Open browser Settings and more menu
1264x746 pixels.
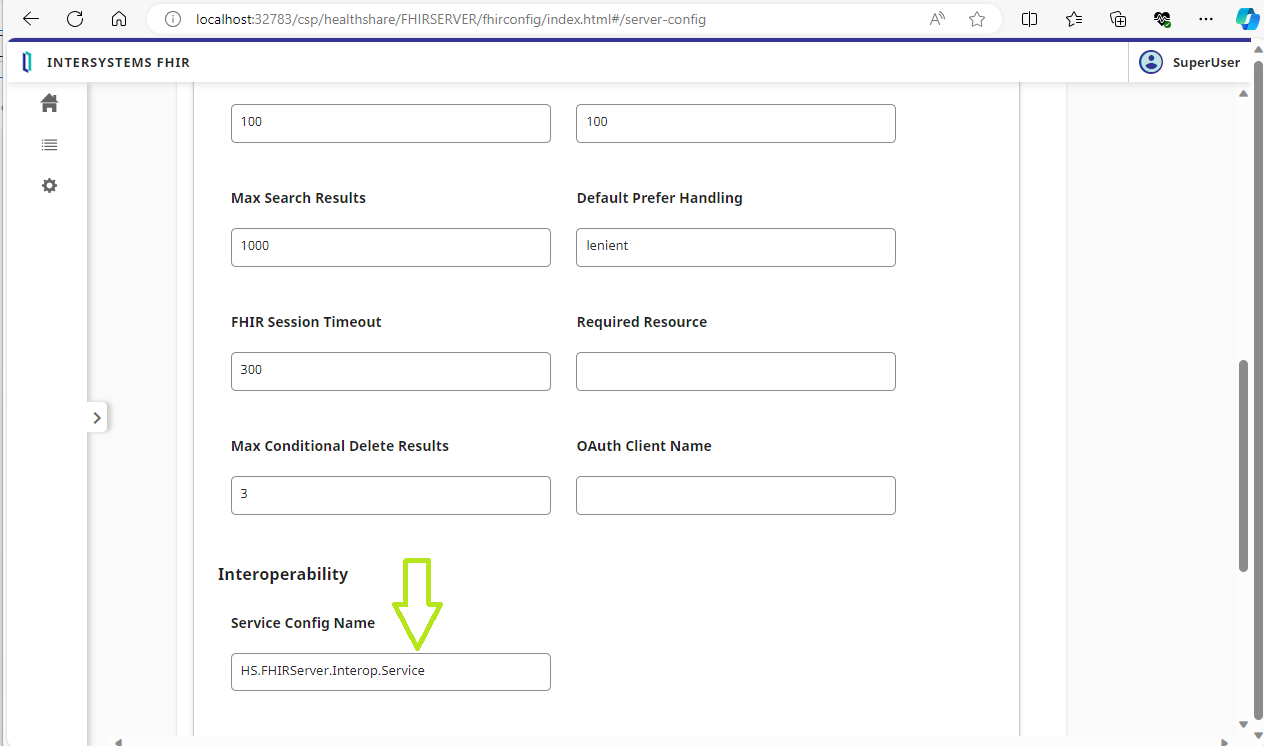(1204, 19)
